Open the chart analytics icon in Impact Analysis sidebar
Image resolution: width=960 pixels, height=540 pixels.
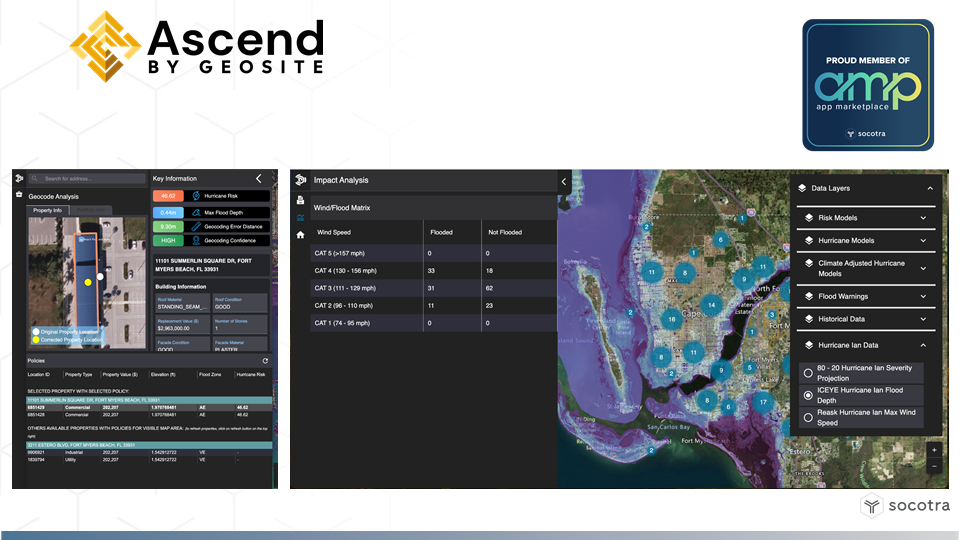[300, 217]
